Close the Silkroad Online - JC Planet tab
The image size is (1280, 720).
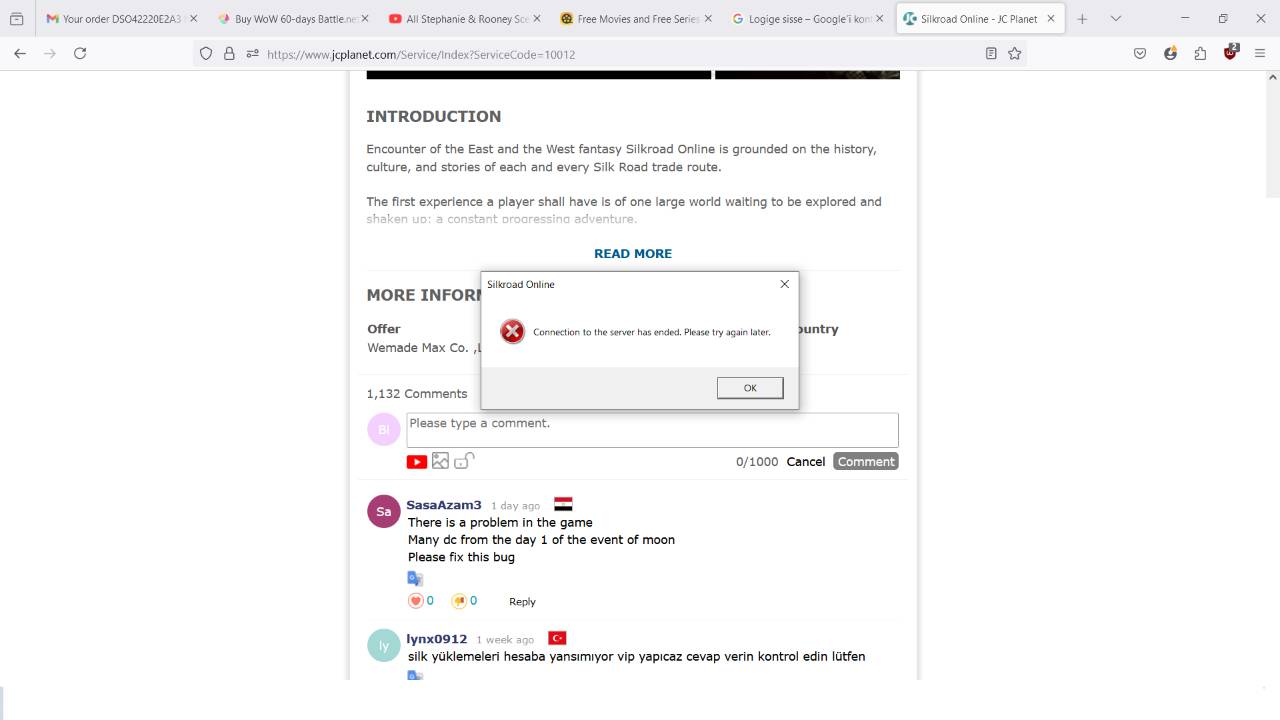coord(1051,19)
